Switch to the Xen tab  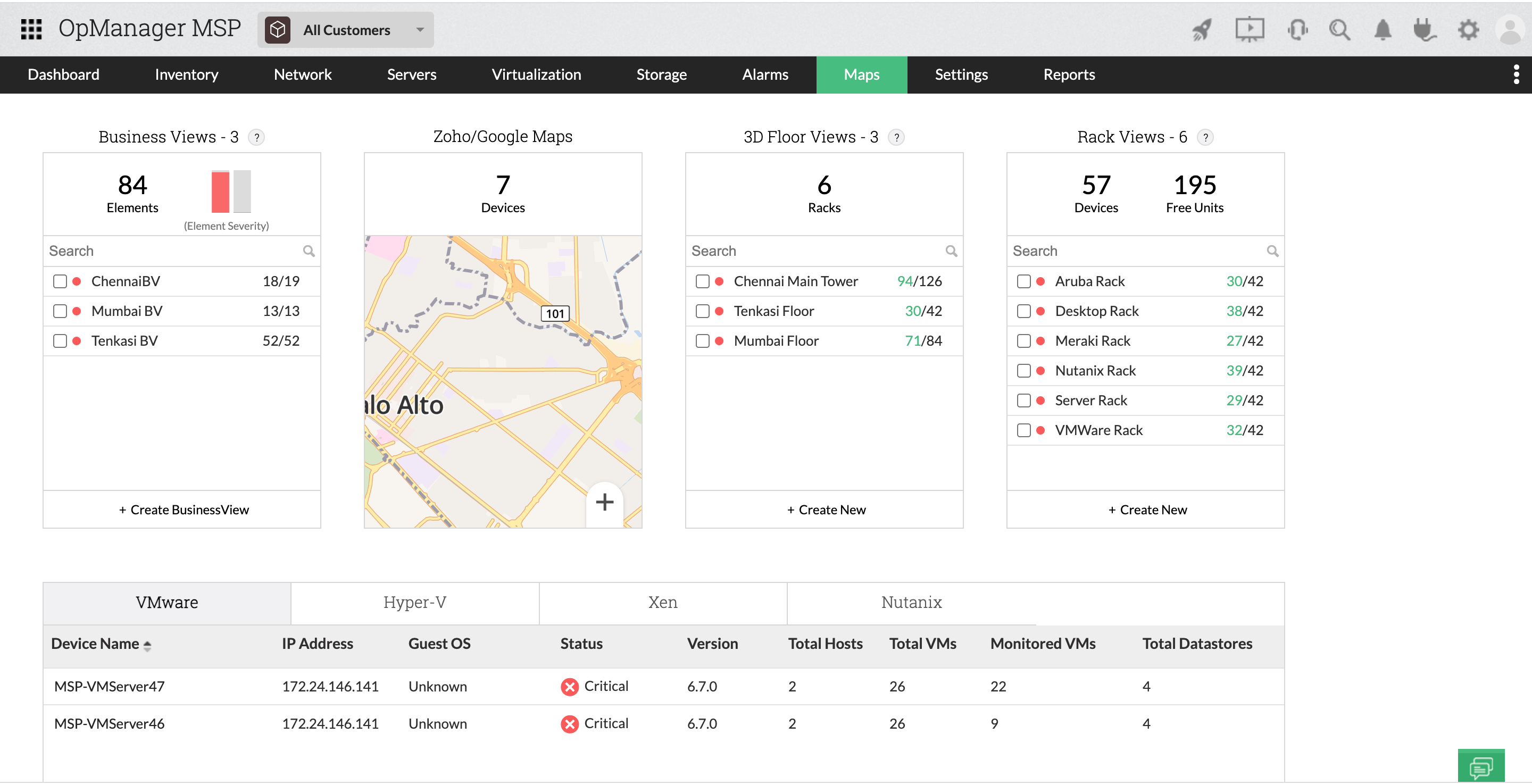point(662,603)
